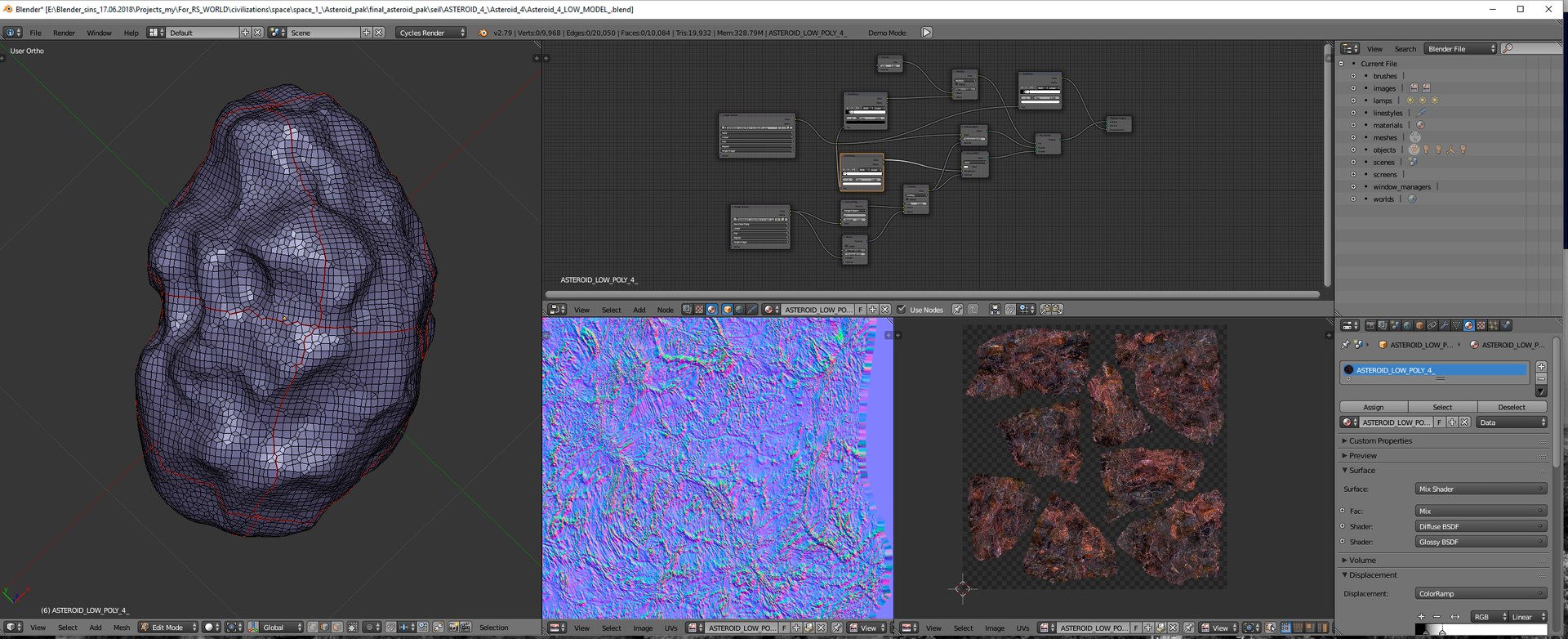
Task: Remove the selected material slot (minus)
Action: [x=1541, y=379]
